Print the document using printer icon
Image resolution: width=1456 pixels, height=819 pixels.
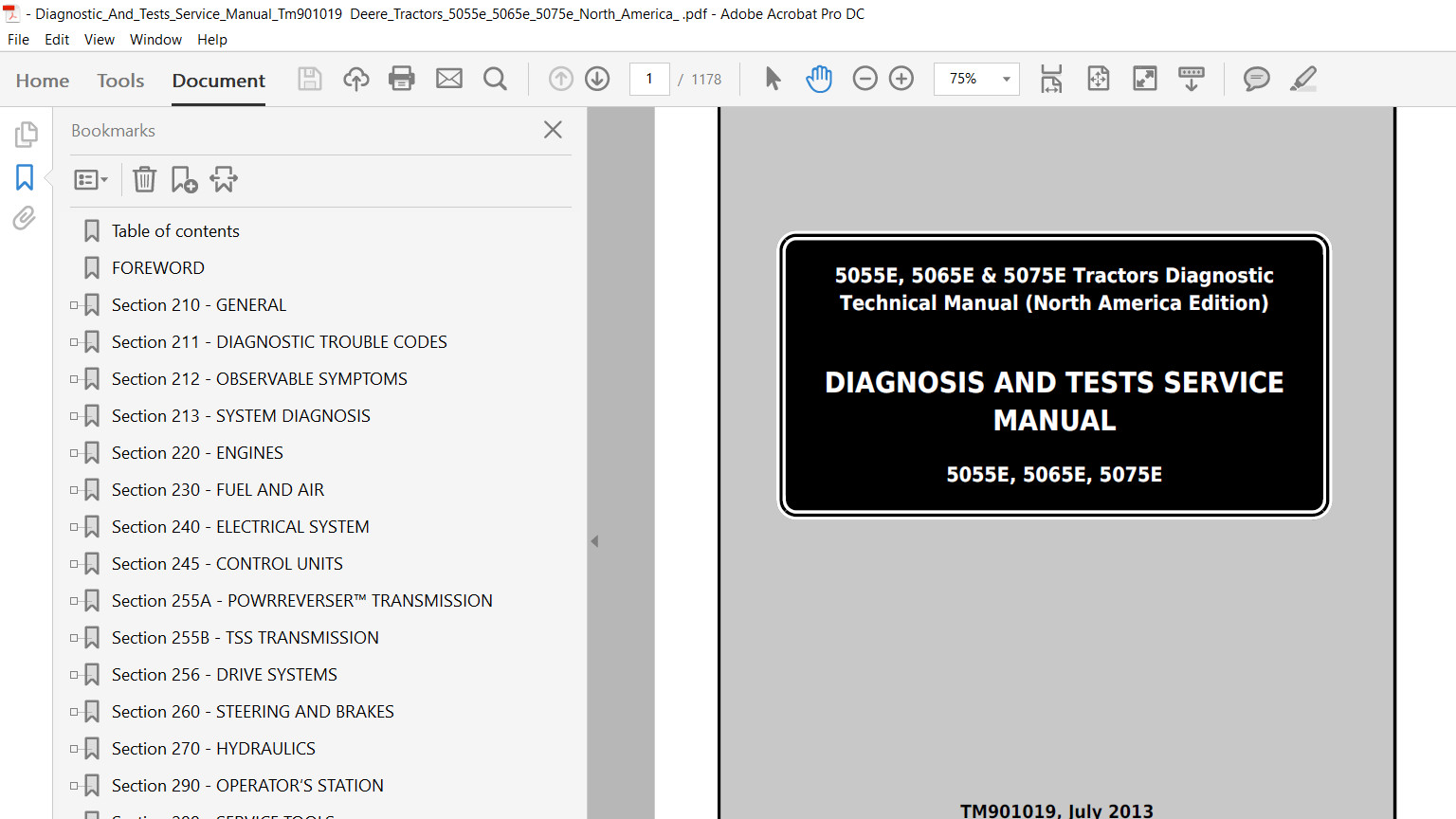coord(402,79)
